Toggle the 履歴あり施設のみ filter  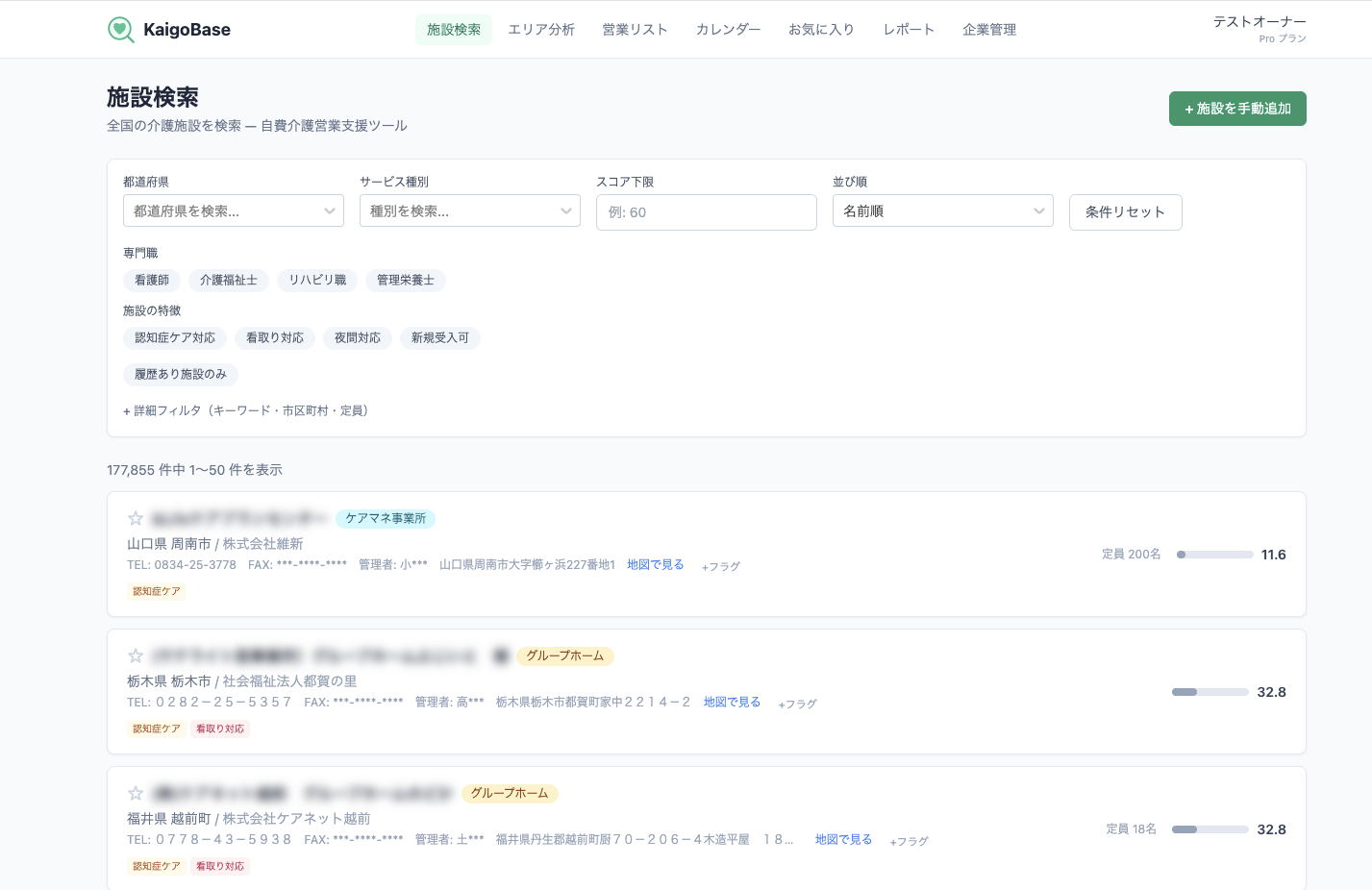180,375
